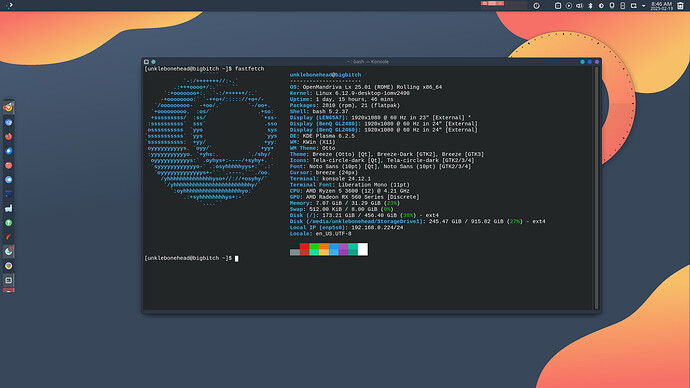Image resolution: width=690 pixels, height=388 pixels.
Task: Open the Konsole window menu icon
Action: click(x=146, y=62)
